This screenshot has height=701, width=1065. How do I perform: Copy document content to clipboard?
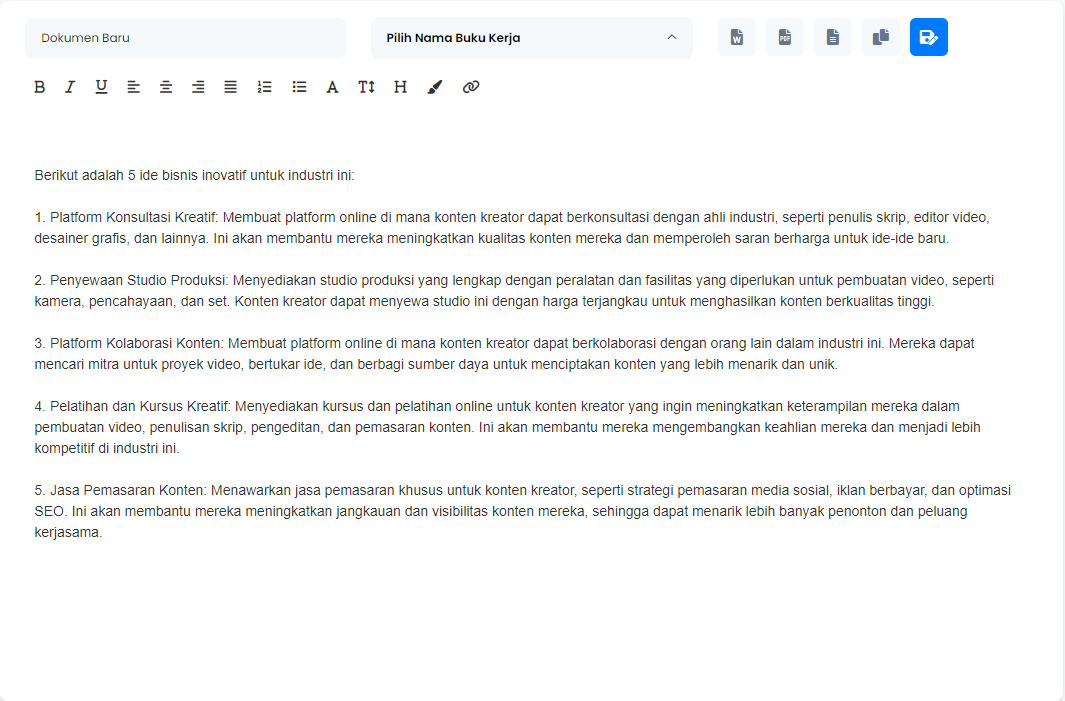point(881,38)
